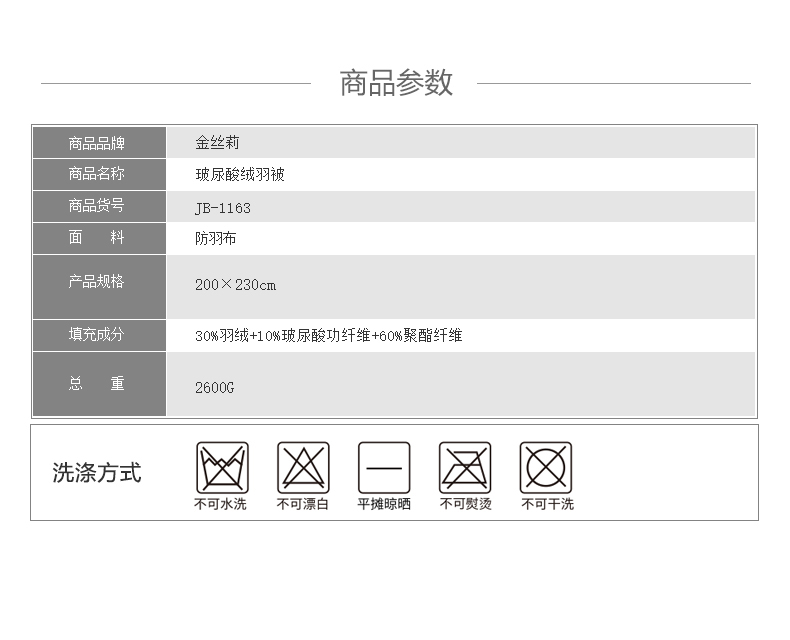Viewport: 790px width, 640px height.
Task: Click the 商品货号 row label
Action: pos(96,206)
